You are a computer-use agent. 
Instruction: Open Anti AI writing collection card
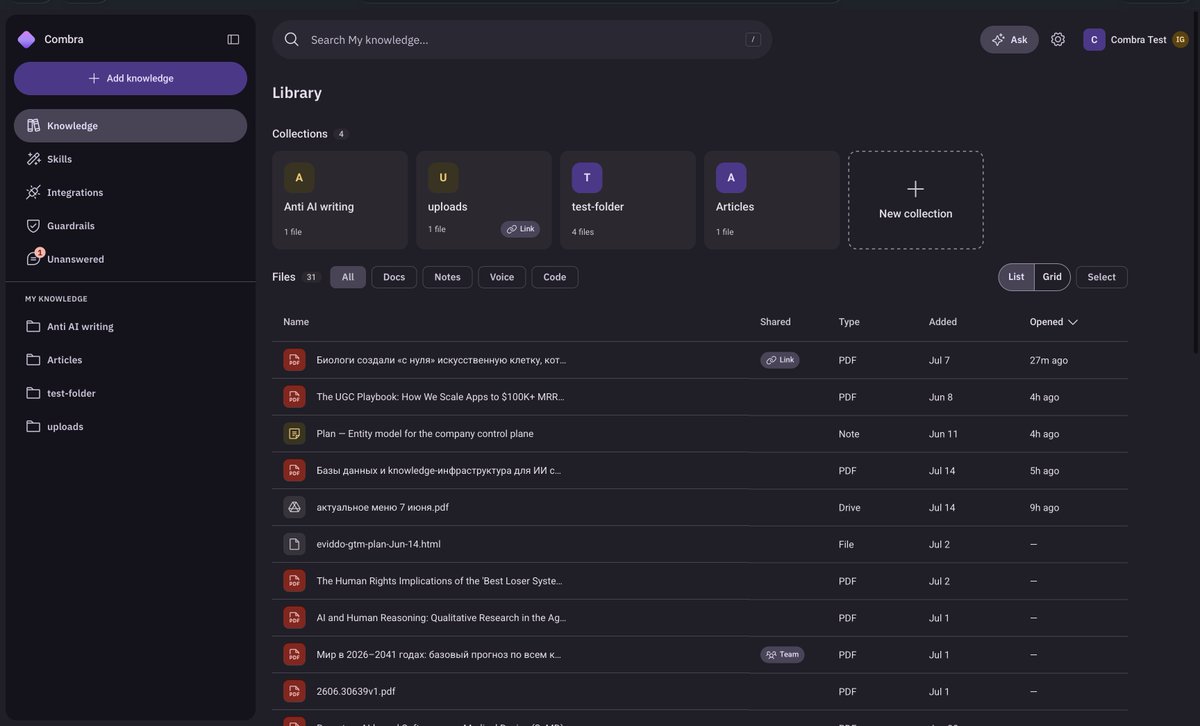340,200
